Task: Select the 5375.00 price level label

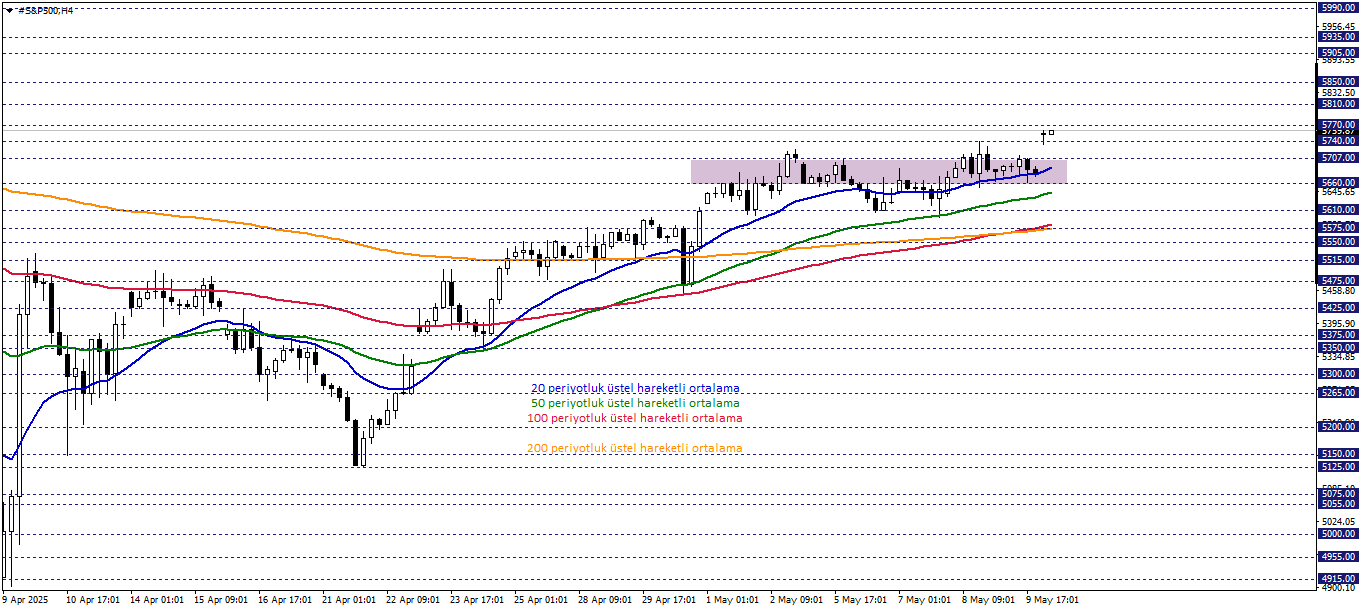Action: click(1338, 335)
